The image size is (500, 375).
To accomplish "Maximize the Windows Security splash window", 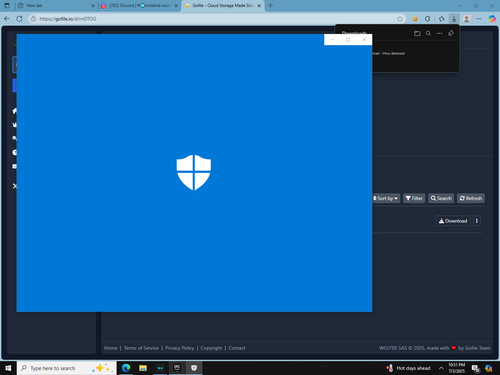I will point(348,40).
